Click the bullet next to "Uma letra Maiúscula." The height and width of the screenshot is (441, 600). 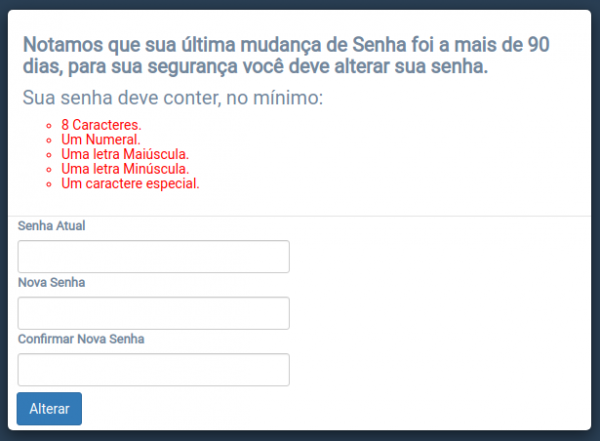coord(48,156)
